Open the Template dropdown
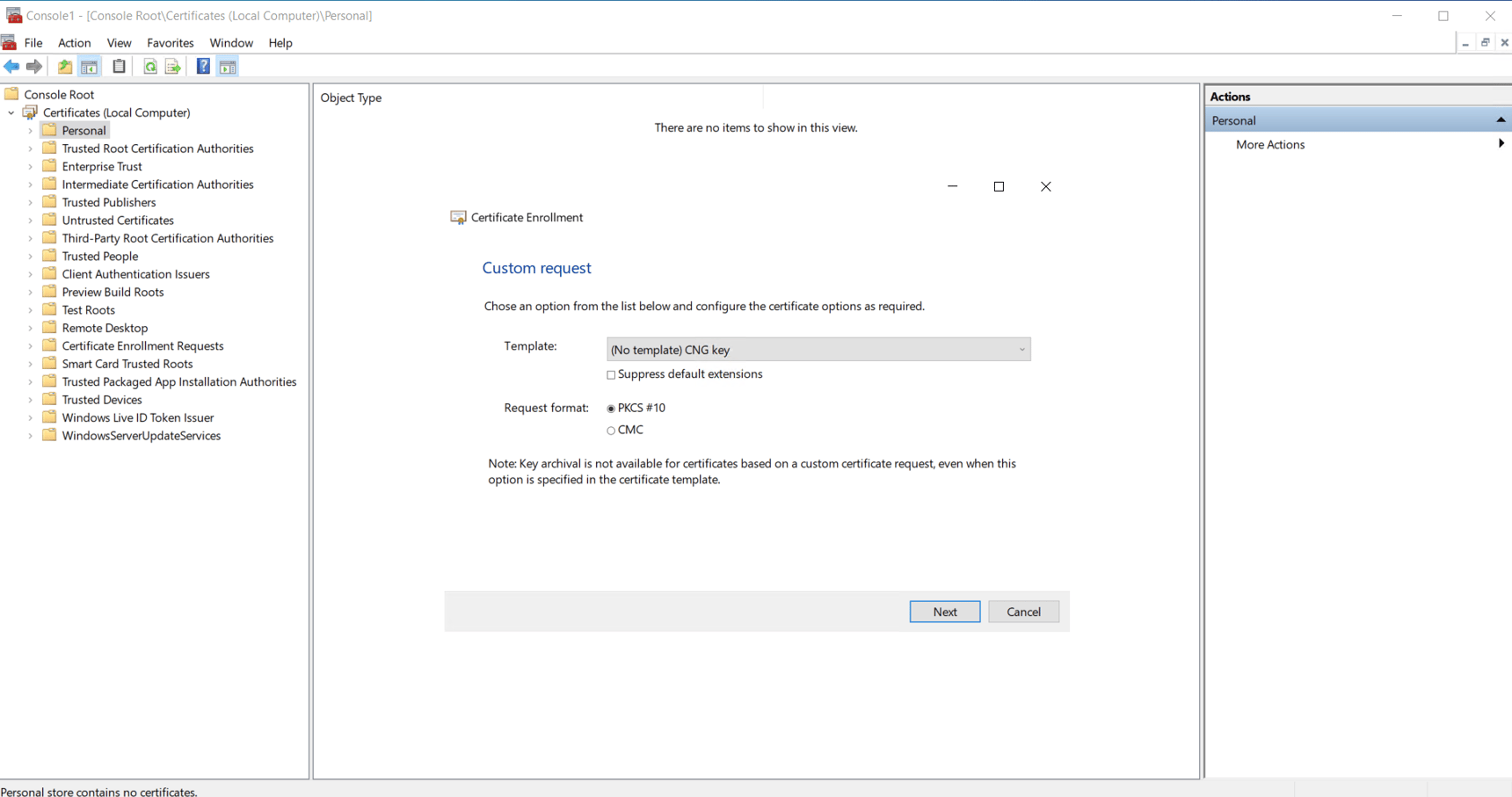The height and width of the screenshot is (797, 1512). pos(818,350)
